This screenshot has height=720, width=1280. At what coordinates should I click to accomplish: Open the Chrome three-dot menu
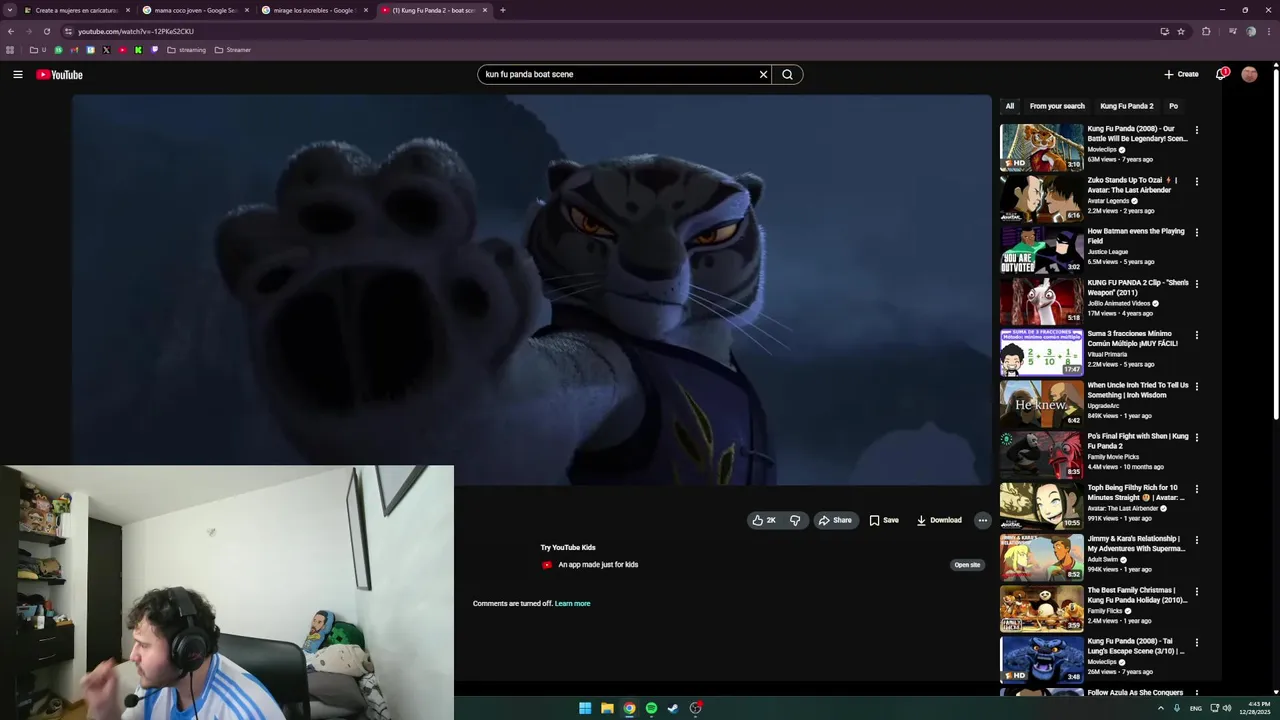coord(1268,31)
